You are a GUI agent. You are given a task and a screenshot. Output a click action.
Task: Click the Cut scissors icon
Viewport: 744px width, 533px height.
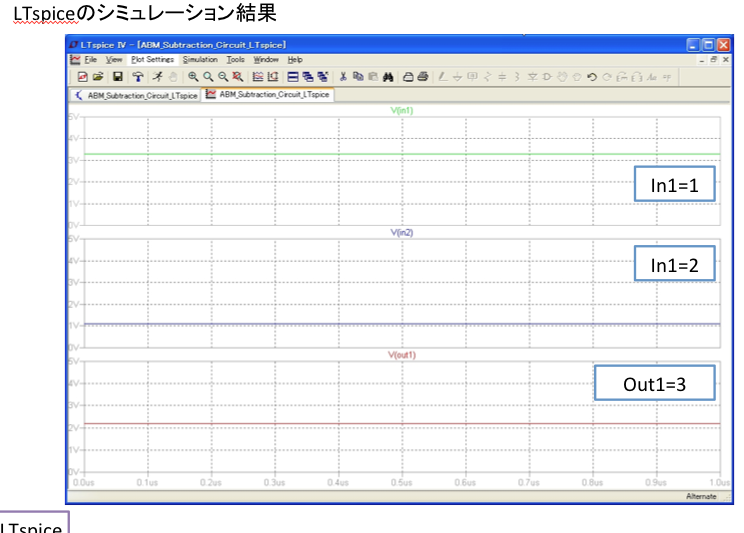point(343,76)
